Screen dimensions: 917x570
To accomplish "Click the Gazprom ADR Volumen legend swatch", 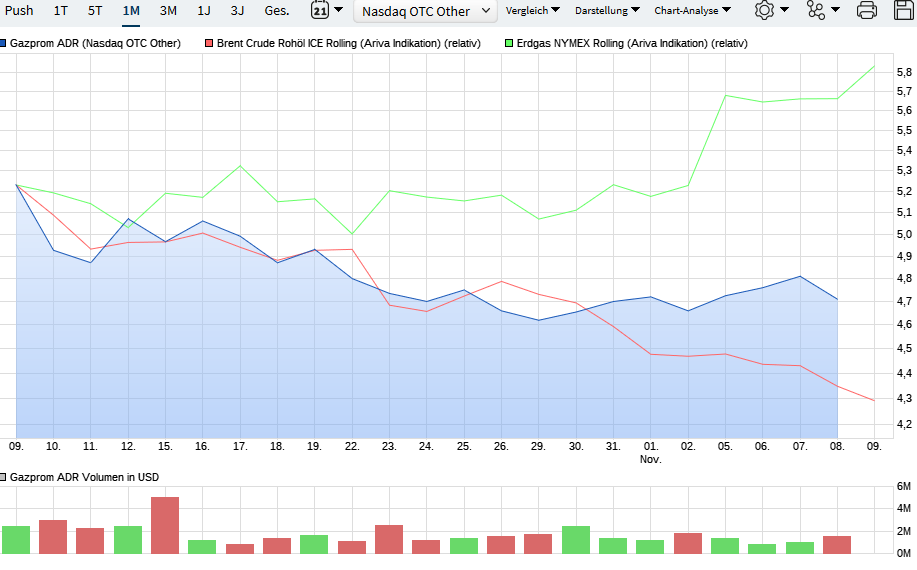I will pos(2,477).
